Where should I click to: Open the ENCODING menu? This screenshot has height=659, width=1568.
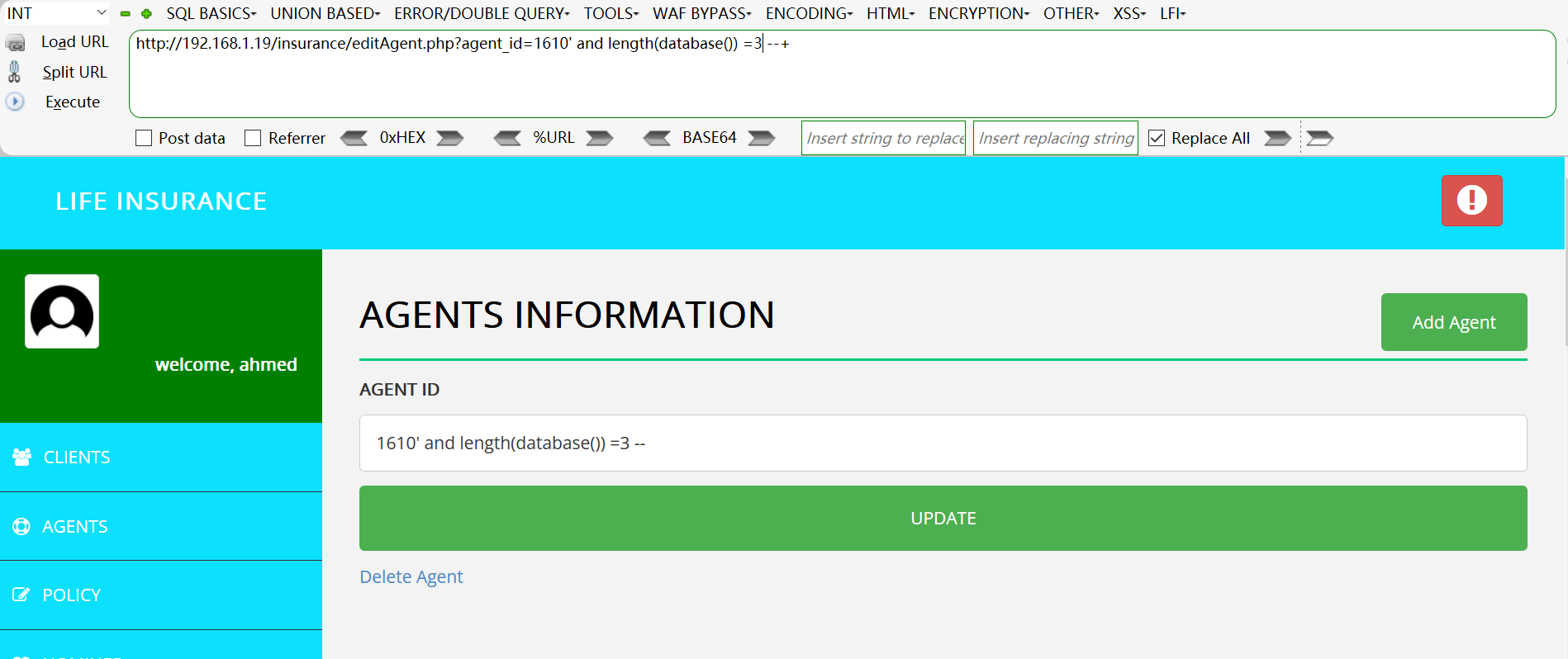[810, 13]
